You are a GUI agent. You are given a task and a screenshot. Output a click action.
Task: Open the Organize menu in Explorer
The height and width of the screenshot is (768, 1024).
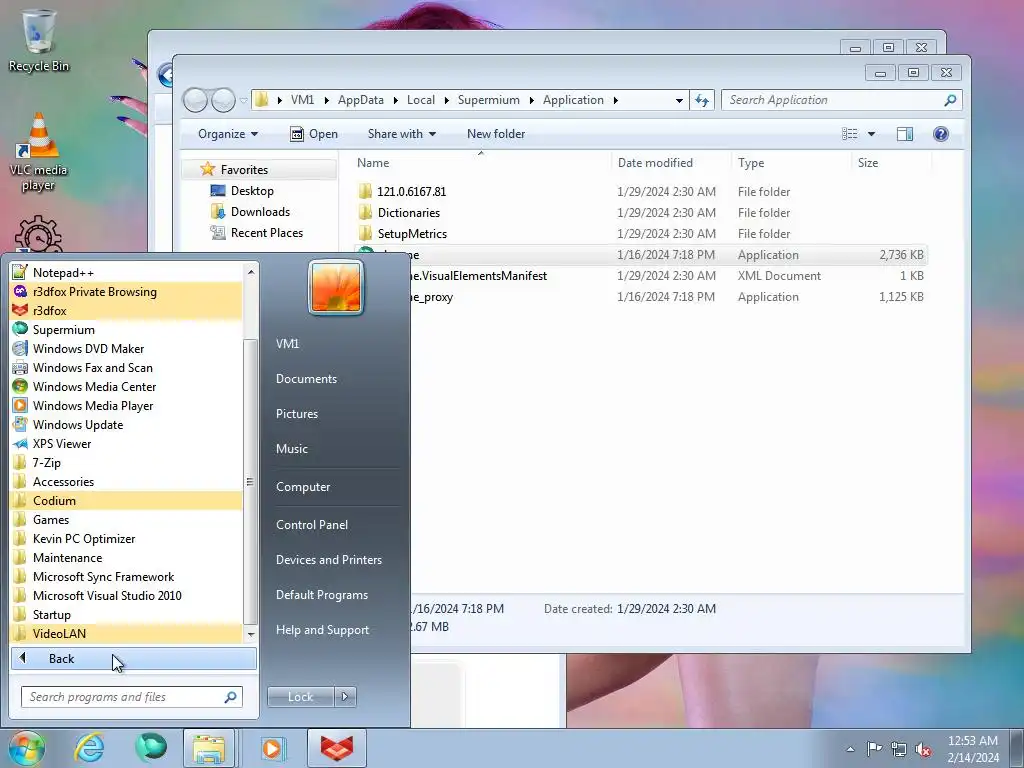point(228,134)
